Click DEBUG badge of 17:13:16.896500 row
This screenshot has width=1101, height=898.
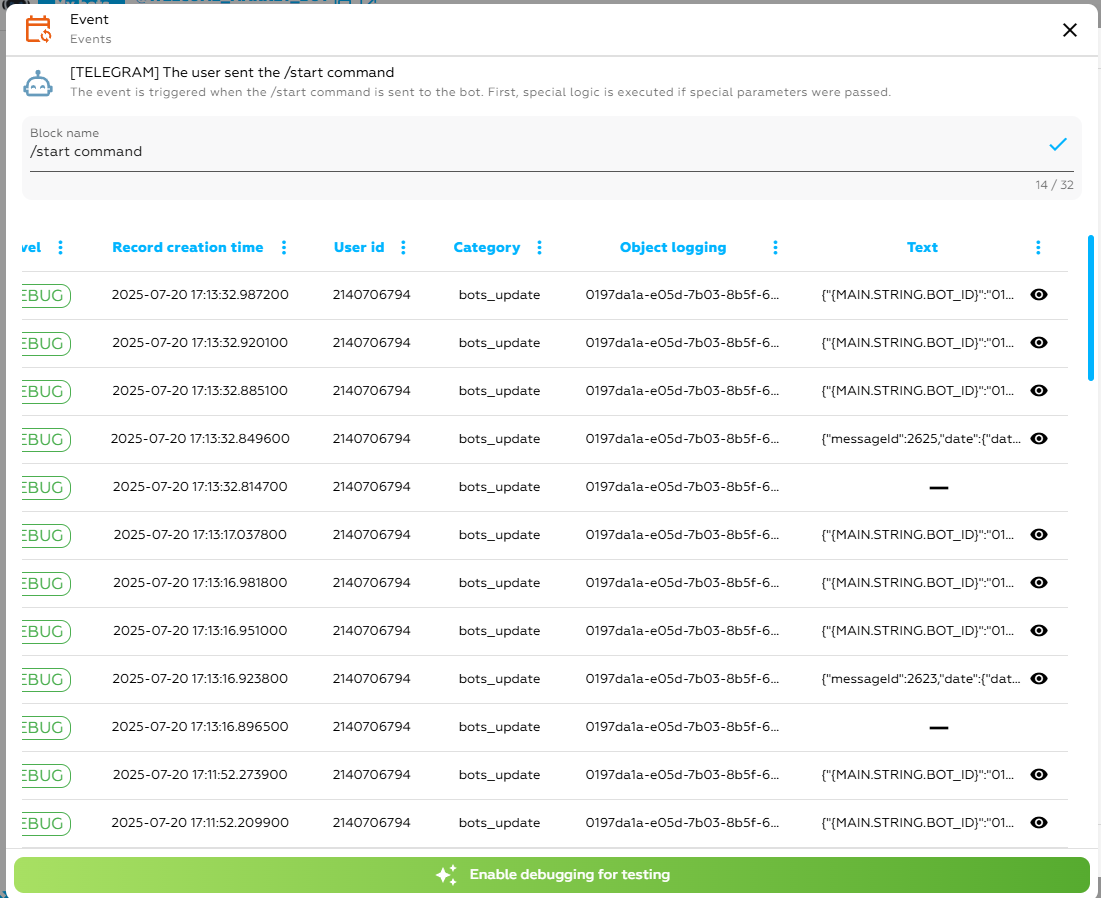coord(46,727)
